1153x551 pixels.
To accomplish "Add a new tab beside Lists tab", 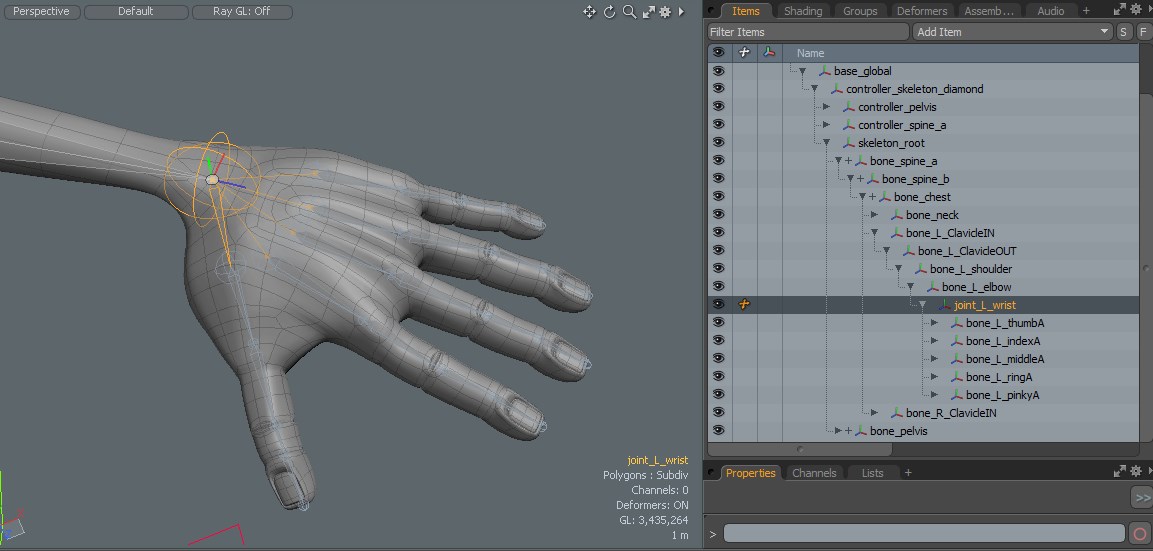I will (x=908, y=472).
